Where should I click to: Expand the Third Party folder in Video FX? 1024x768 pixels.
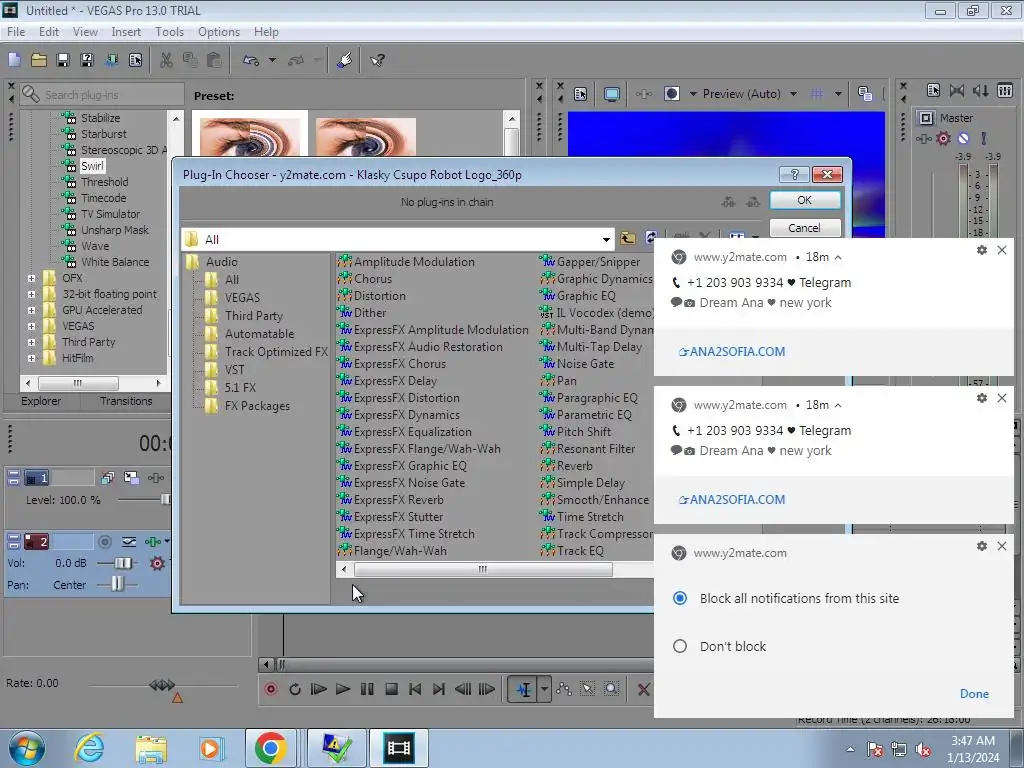click(31, 342)
